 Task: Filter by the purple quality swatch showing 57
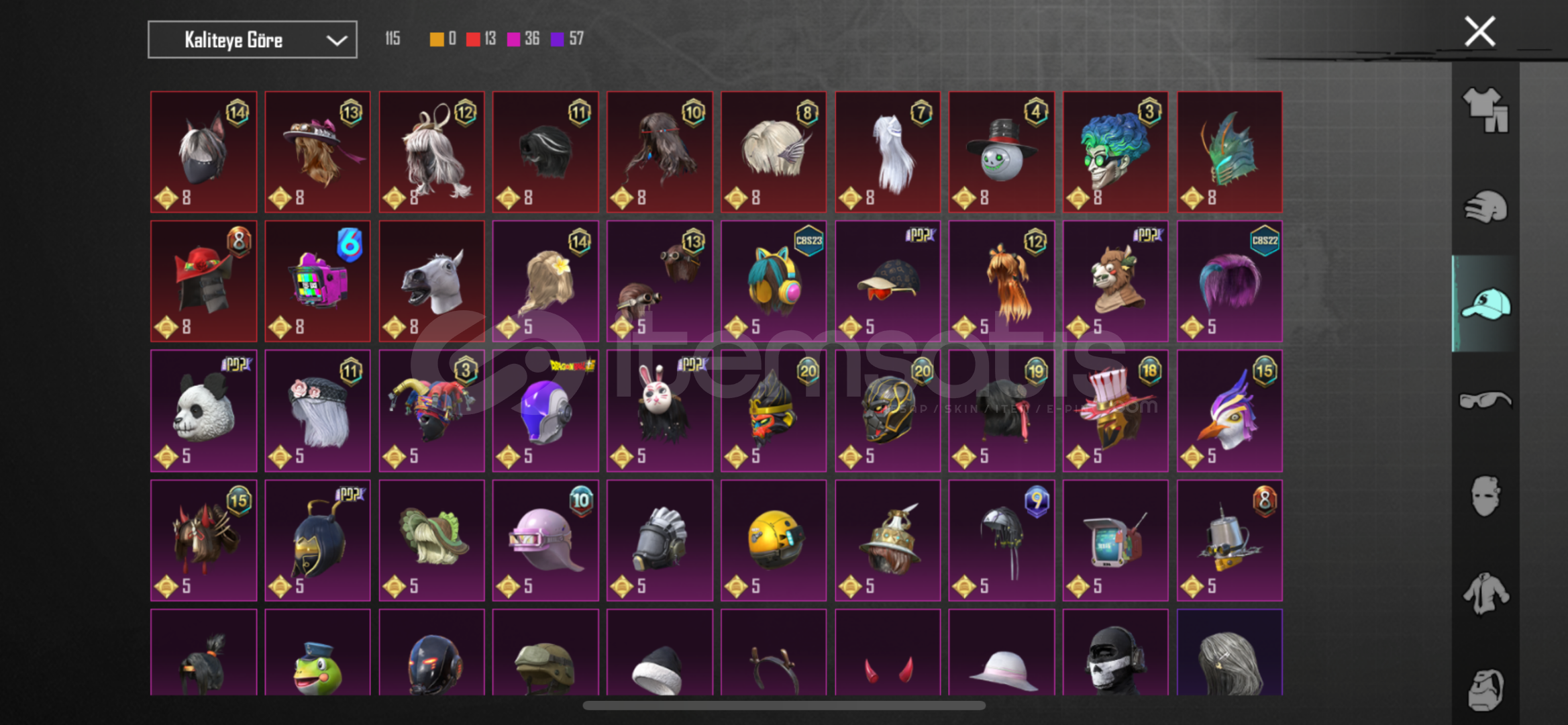pos(557,39)
